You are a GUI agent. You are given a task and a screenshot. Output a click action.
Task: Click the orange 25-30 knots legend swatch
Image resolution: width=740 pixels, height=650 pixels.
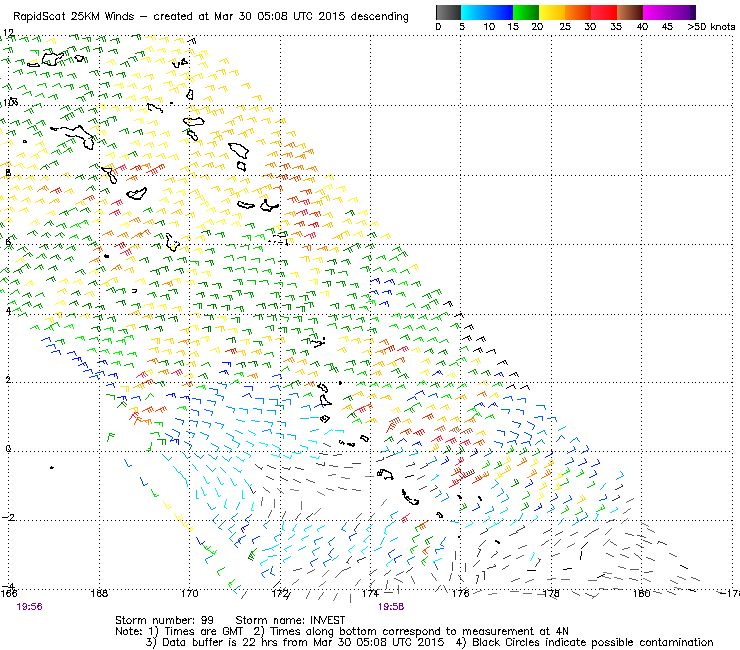[x=578, y=12]
